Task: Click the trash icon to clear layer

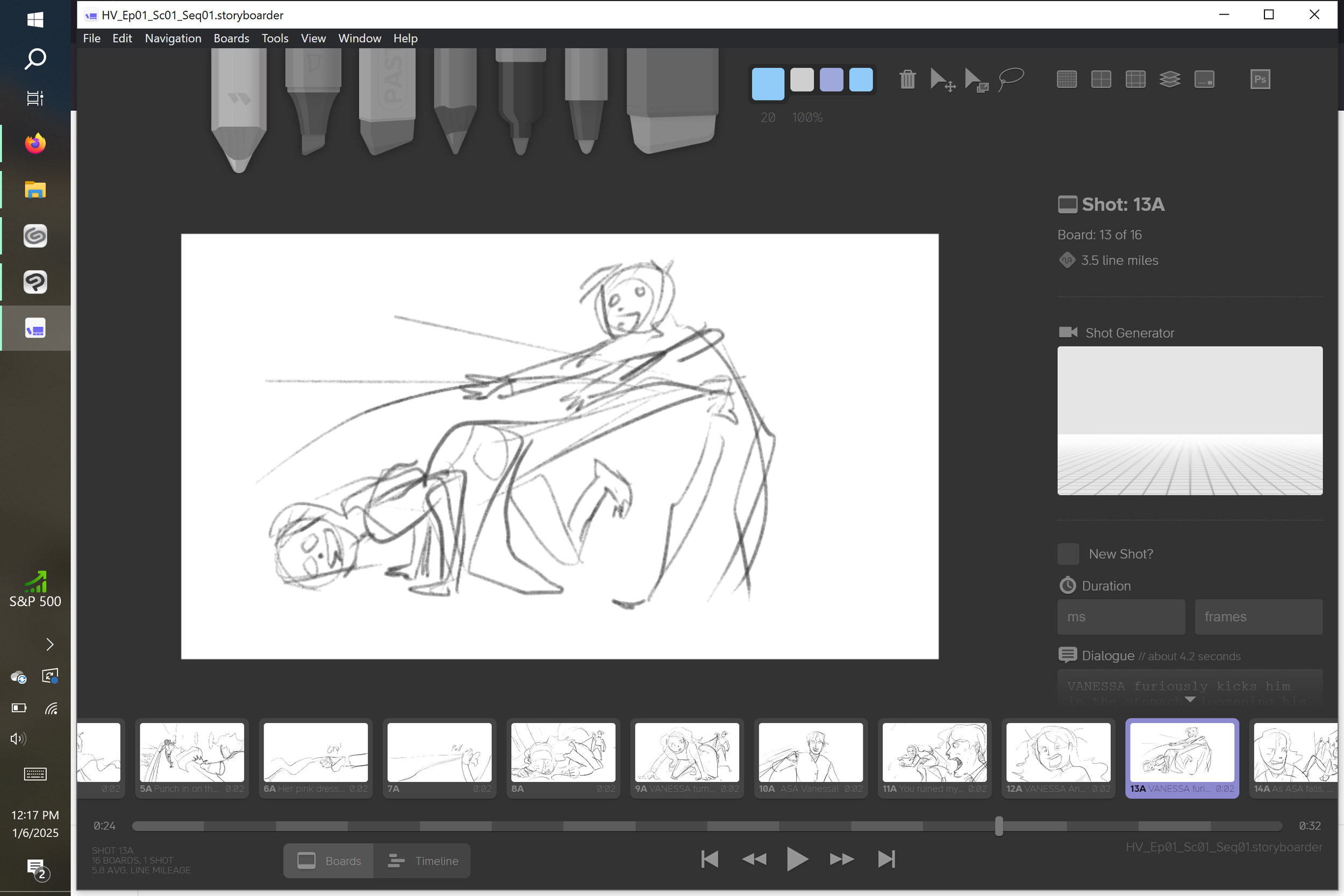Action: pyautogui.click(x=907, y=80)
